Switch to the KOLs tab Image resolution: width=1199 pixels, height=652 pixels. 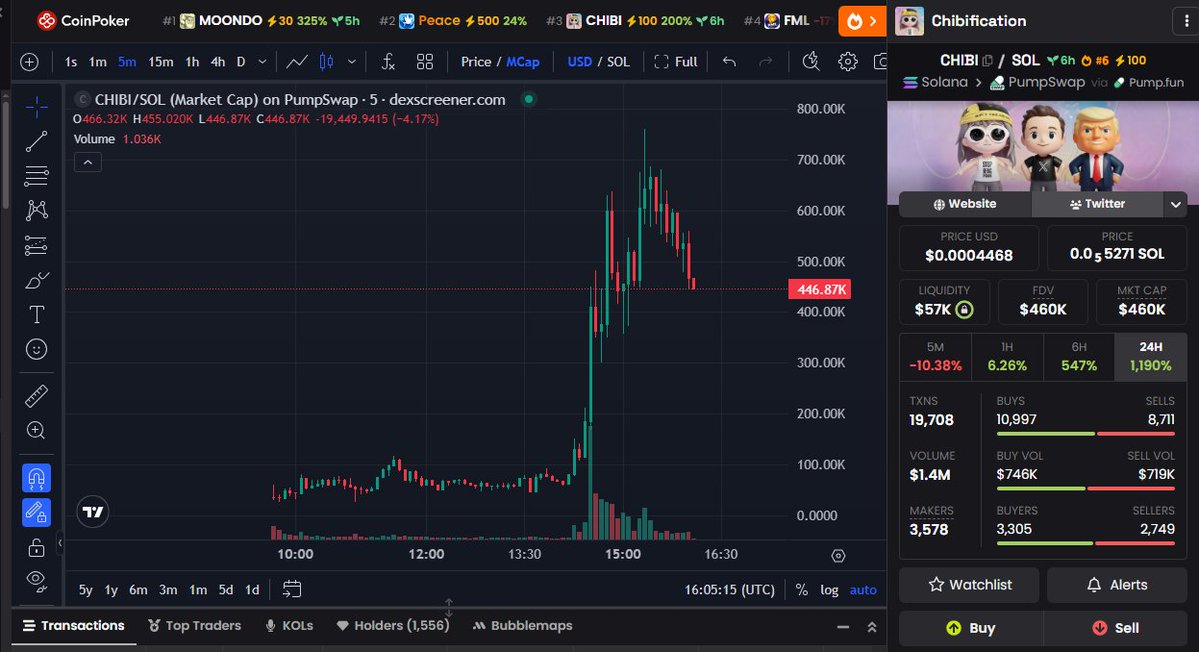pyautogui.click(x=289, y=625)
